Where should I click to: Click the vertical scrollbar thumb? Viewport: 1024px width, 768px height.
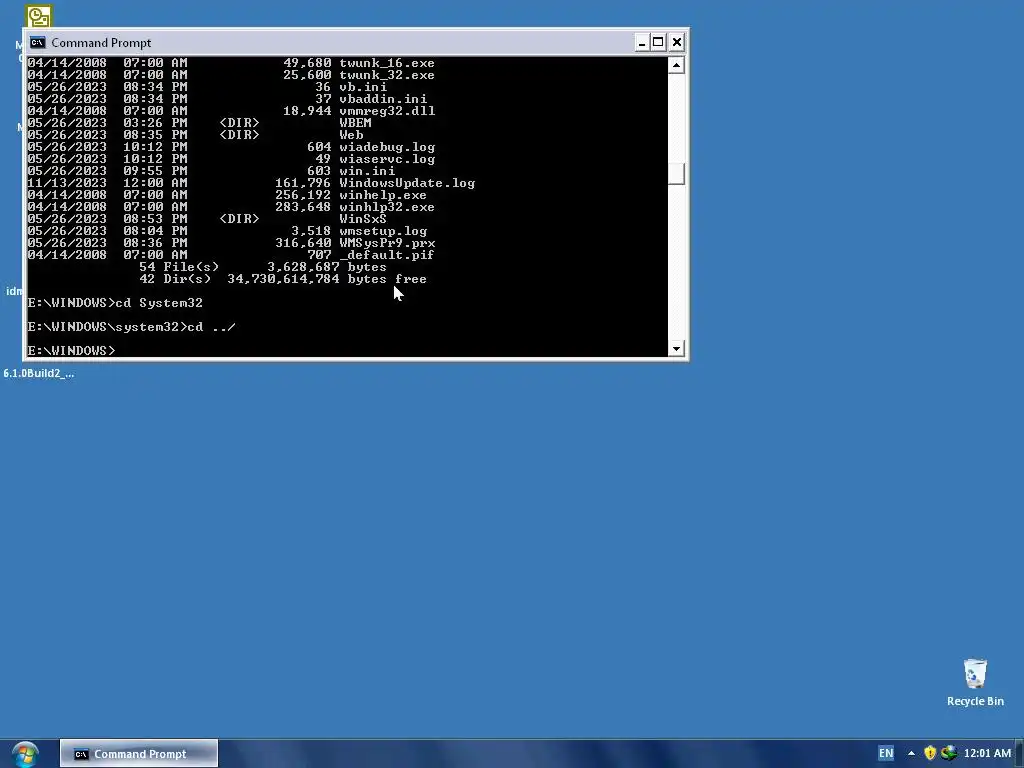(676, 174)
